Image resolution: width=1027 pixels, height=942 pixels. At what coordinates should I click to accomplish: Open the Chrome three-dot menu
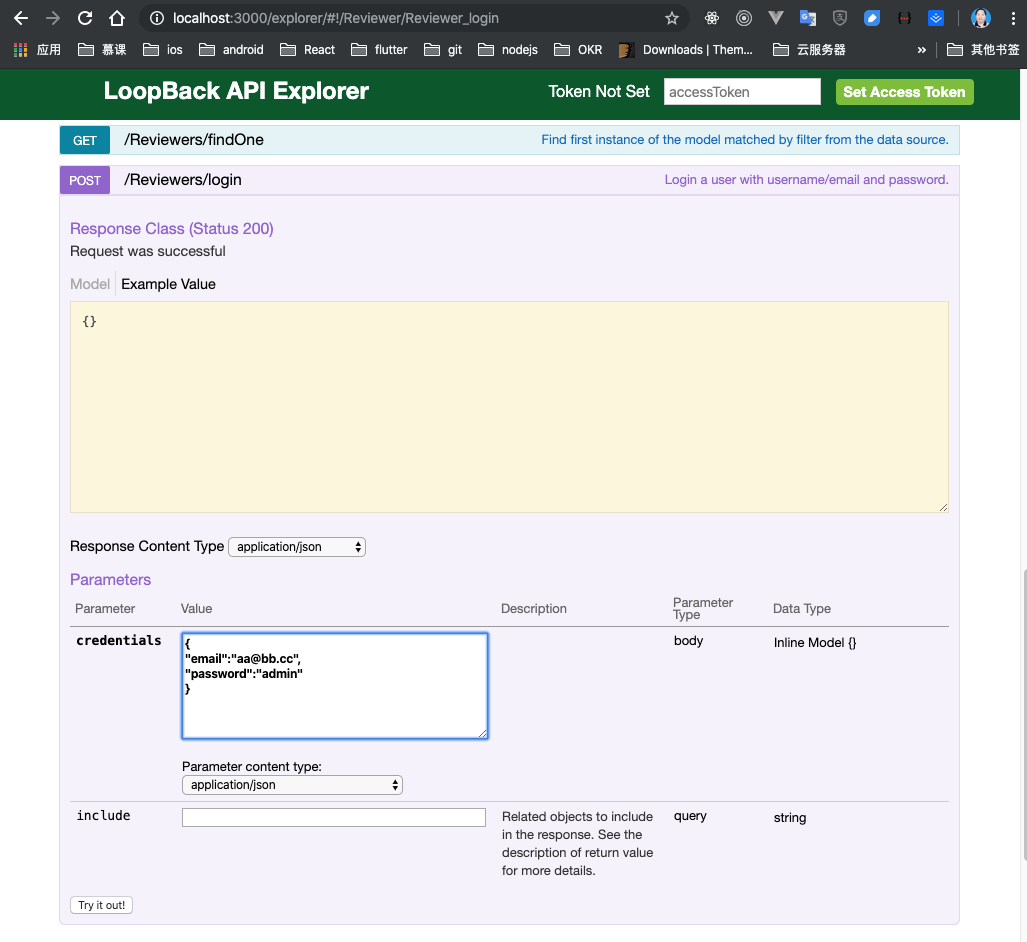point(1013,18)
